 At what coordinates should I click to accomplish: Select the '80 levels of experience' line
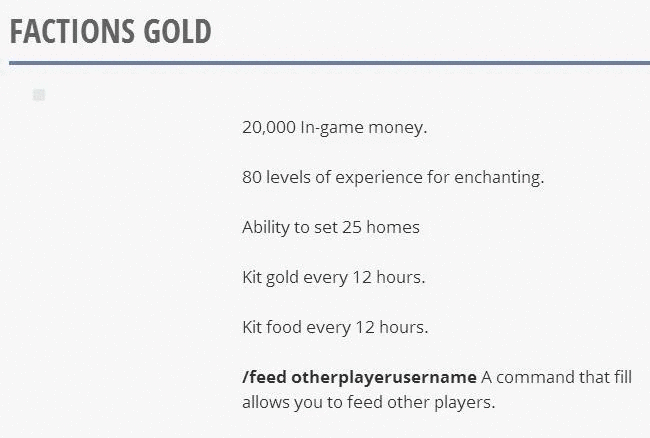point(393,177)
